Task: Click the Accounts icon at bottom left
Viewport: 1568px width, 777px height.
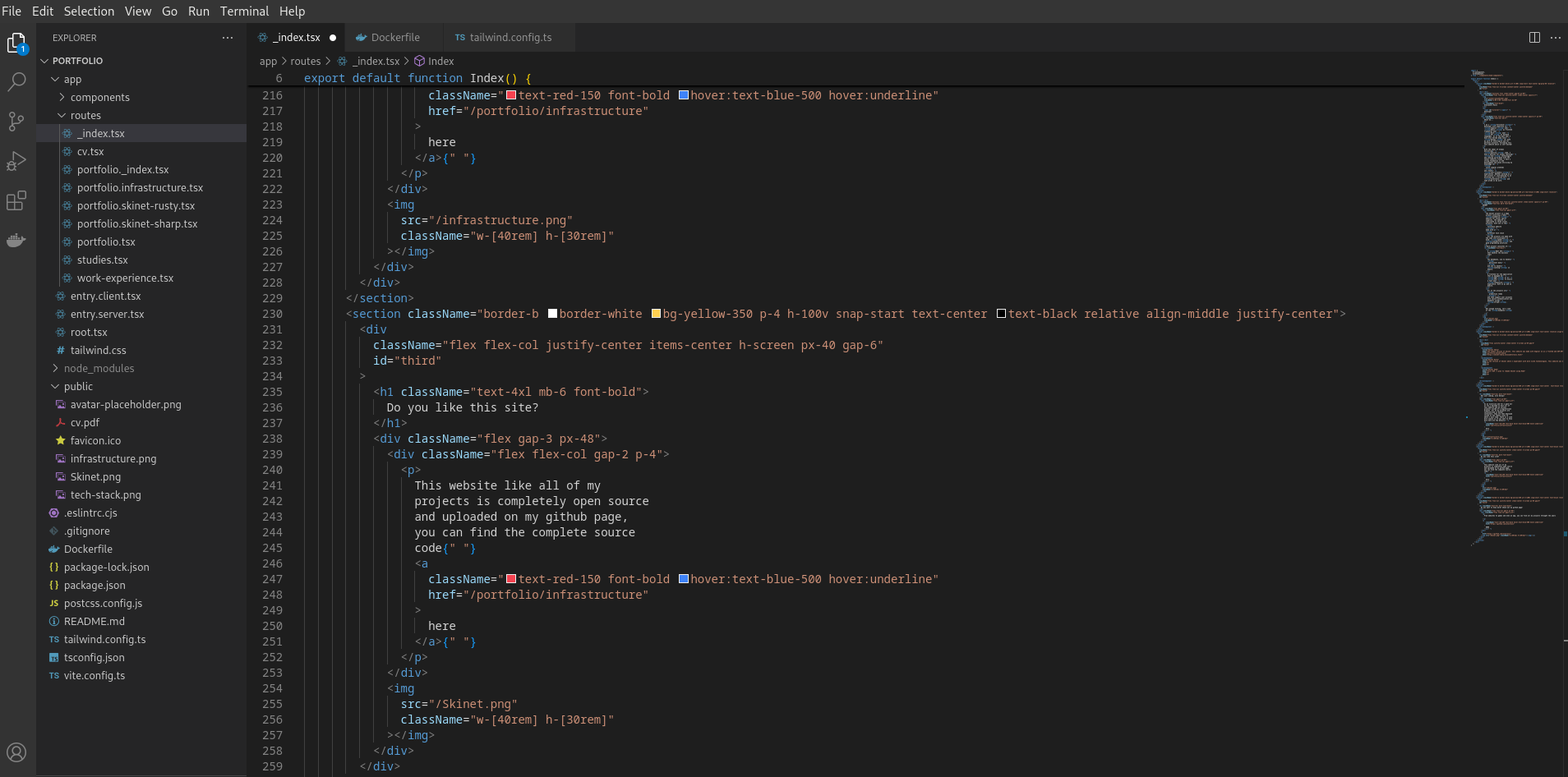Action: (x=16, y=752)
